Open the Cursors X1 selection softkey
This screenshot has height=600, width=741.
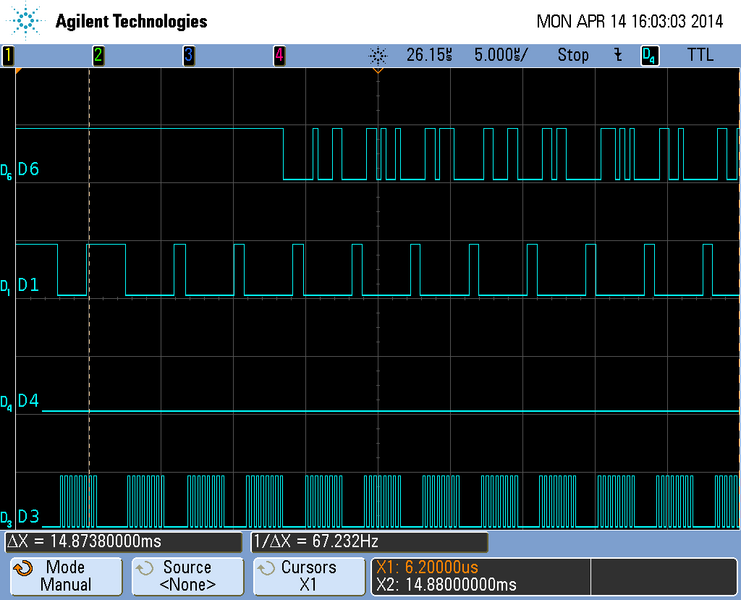coord(308,576)
